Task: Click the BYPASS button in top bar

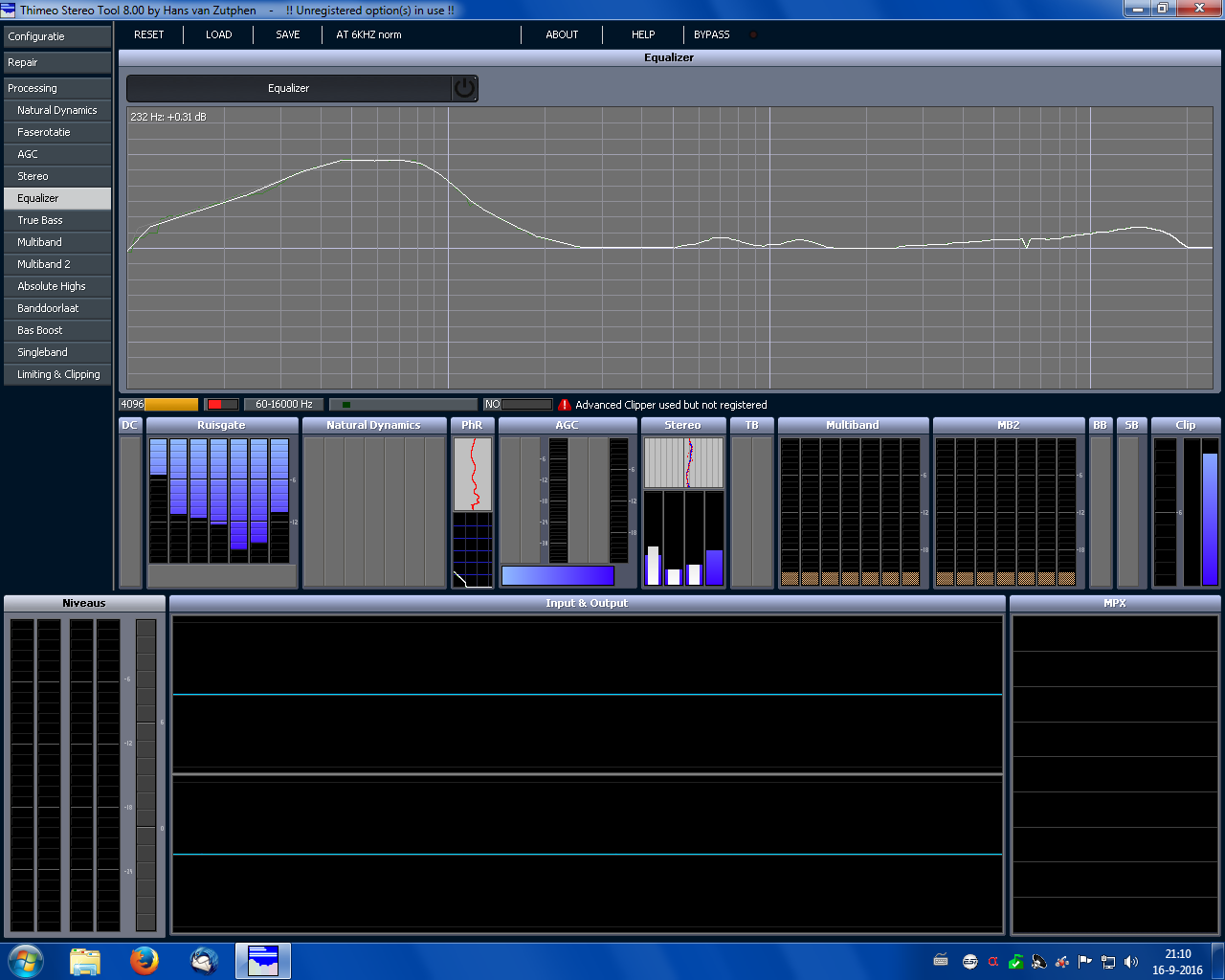Action: (x=711, y=34)
